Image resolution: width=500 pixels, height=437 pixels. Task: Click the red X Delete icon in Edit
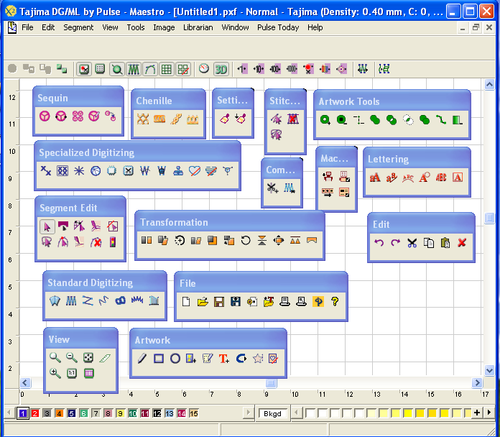coord(462,243)
